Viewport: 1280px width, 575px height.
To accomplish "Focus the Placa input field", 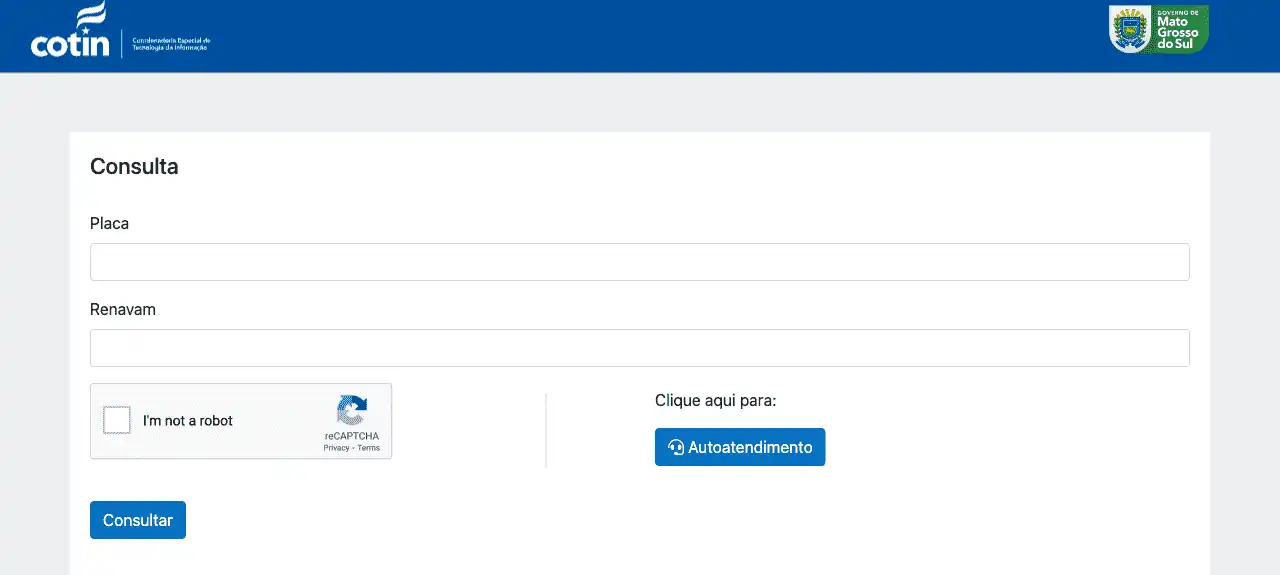I will (x=640, y=262).
